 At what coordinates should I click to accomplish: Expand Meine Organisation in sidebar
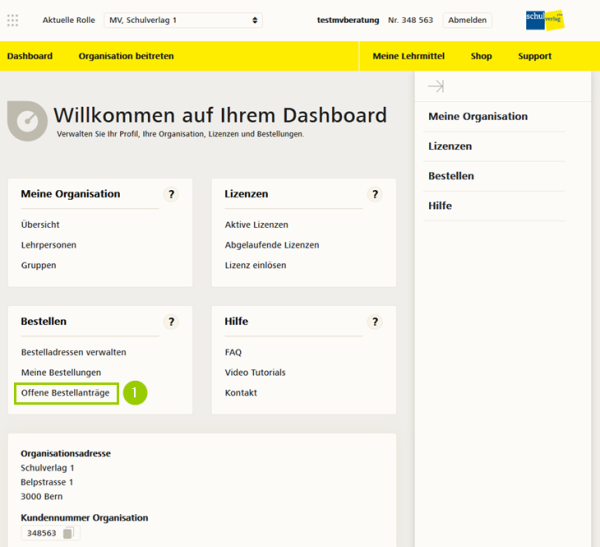[478, 116]
